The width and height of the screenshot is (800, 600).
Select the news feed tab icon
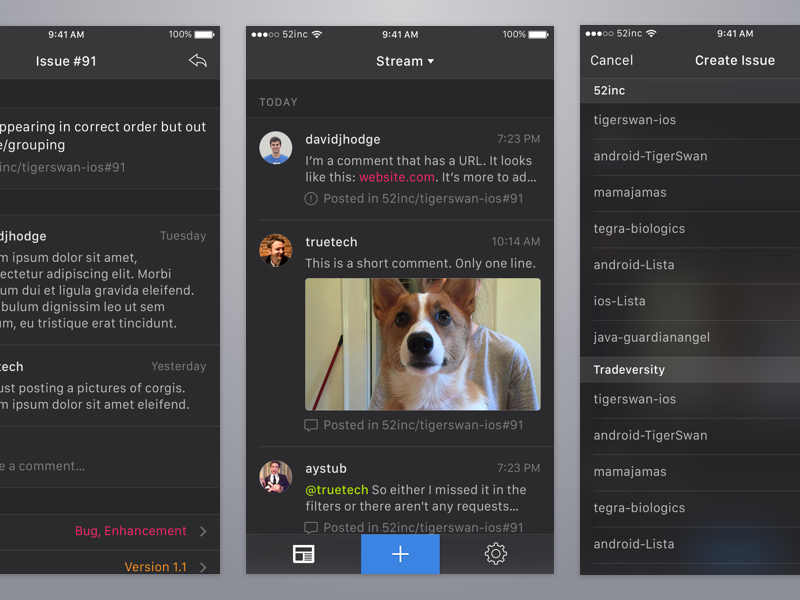(303, 554)
